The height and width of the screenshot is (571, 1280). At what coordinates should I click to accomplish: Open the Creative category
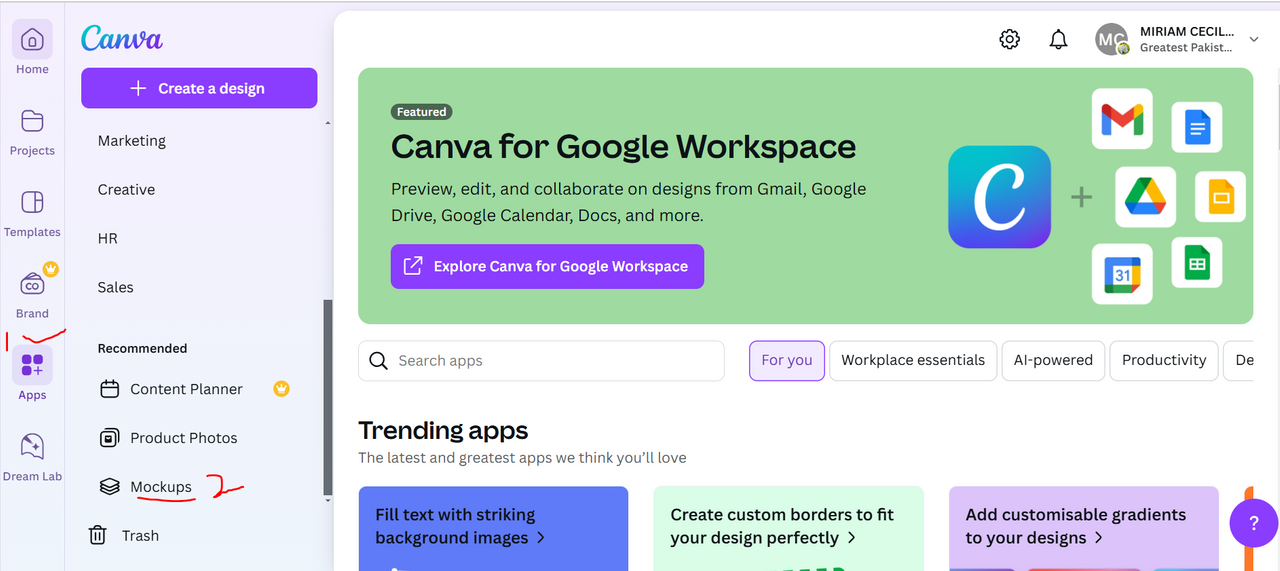point(126,189)
